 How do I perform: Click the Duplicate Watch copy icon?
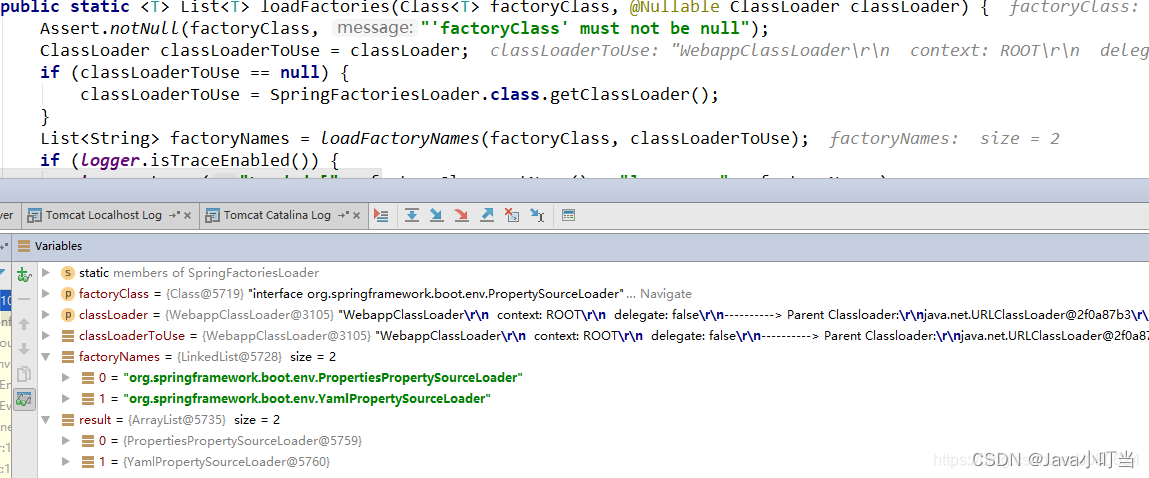coord(24,374)
